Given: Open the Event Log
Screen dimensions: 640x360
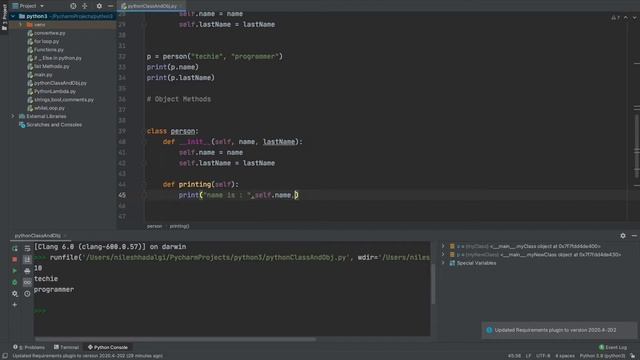Looking at the screenshot, I should (613, 347).
